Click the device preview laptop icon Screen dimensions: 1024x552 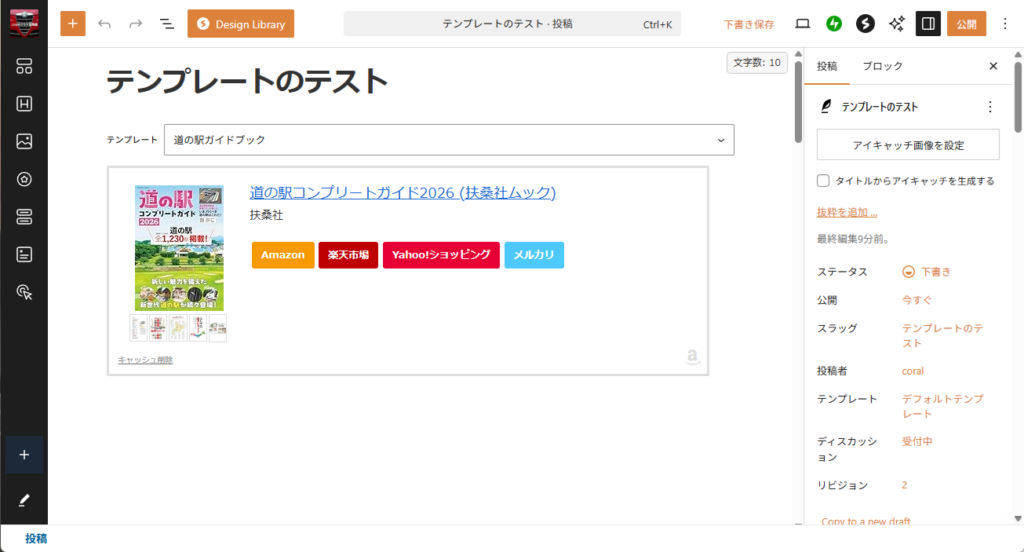[802, 24]
